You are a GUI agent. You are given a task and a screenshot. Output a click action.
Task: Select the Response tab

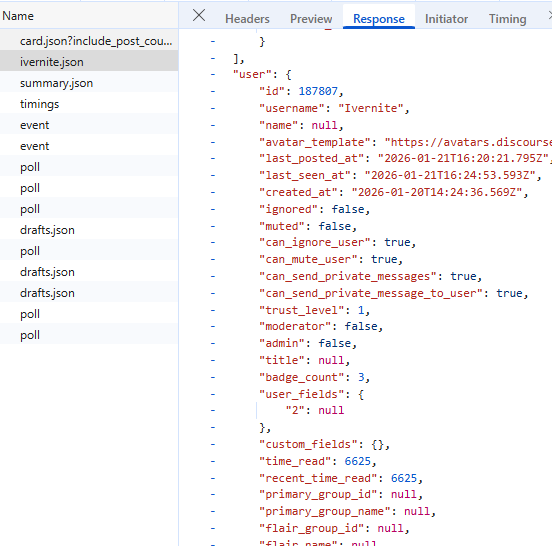(x=379, y=19)
